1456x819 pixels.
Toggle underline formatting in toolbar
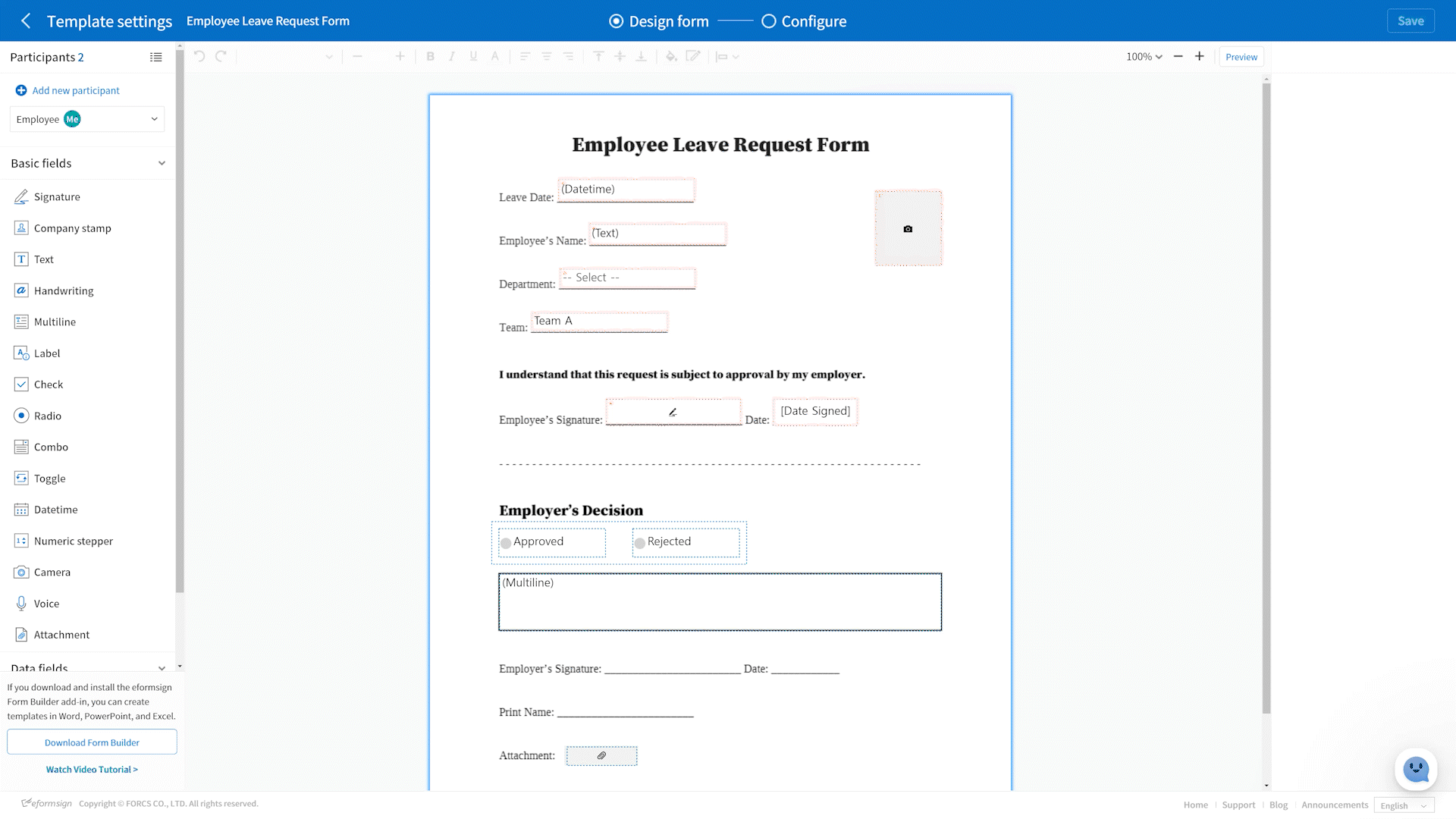(473, 56)
